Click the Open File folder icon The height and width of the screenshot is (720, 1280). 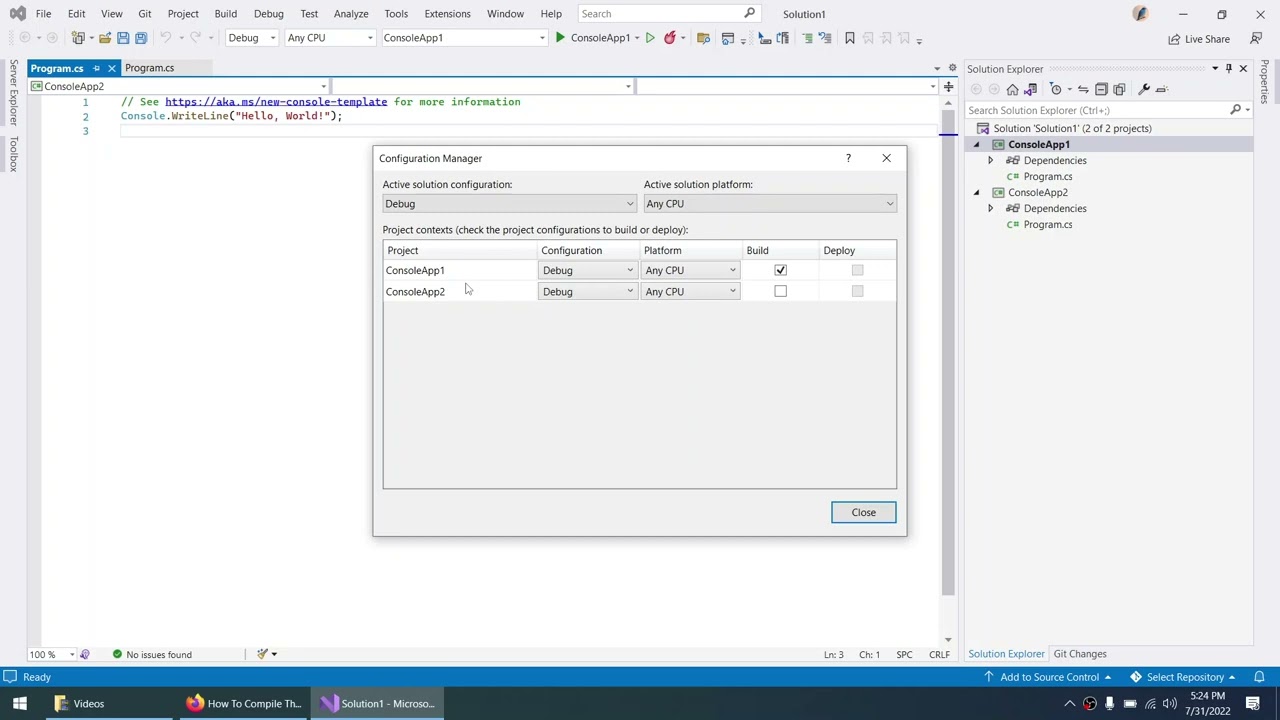[104, 38]
